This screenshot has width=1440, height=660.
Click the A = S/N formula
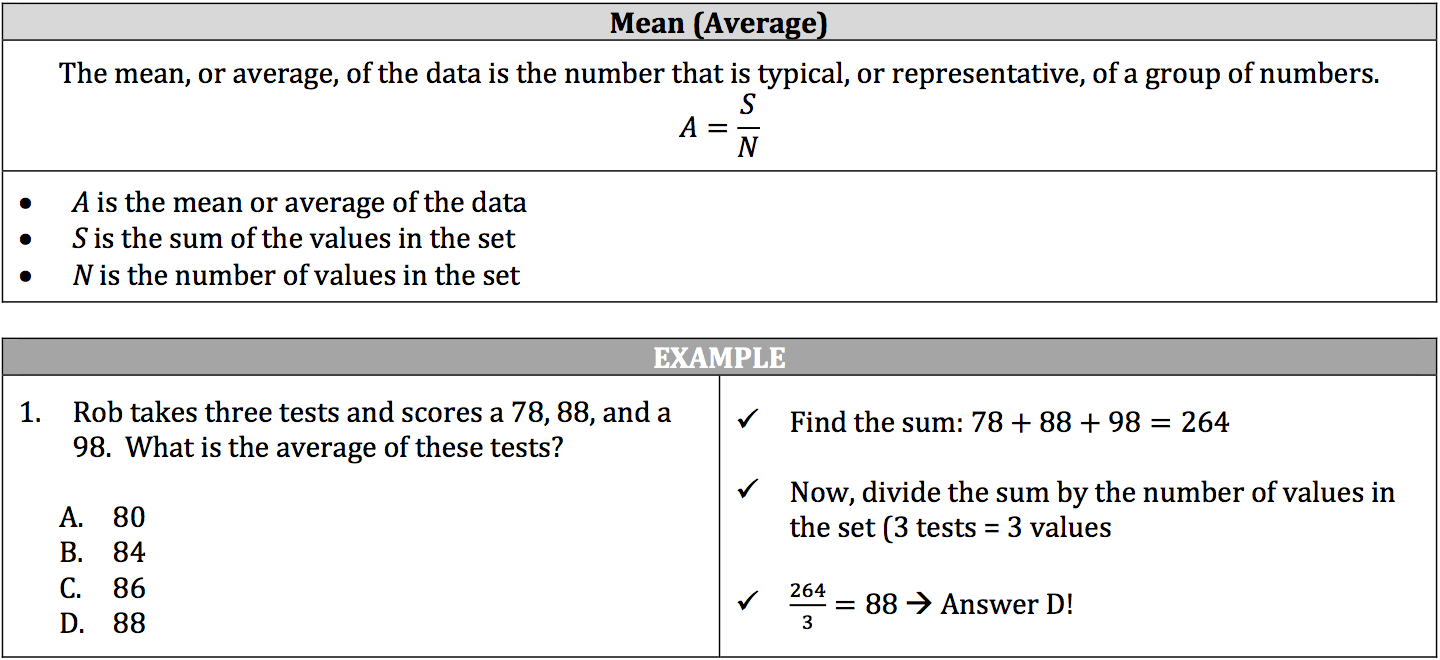point(719,128)
